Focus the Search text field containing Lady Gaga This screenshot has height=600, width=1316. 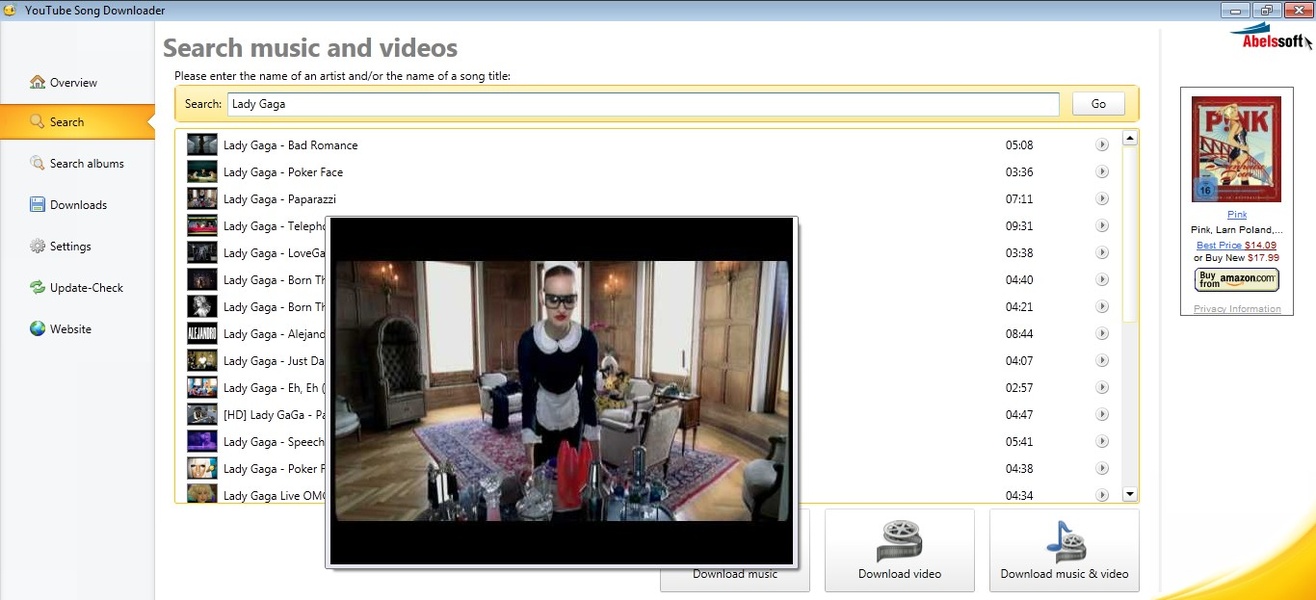point(643,104)
